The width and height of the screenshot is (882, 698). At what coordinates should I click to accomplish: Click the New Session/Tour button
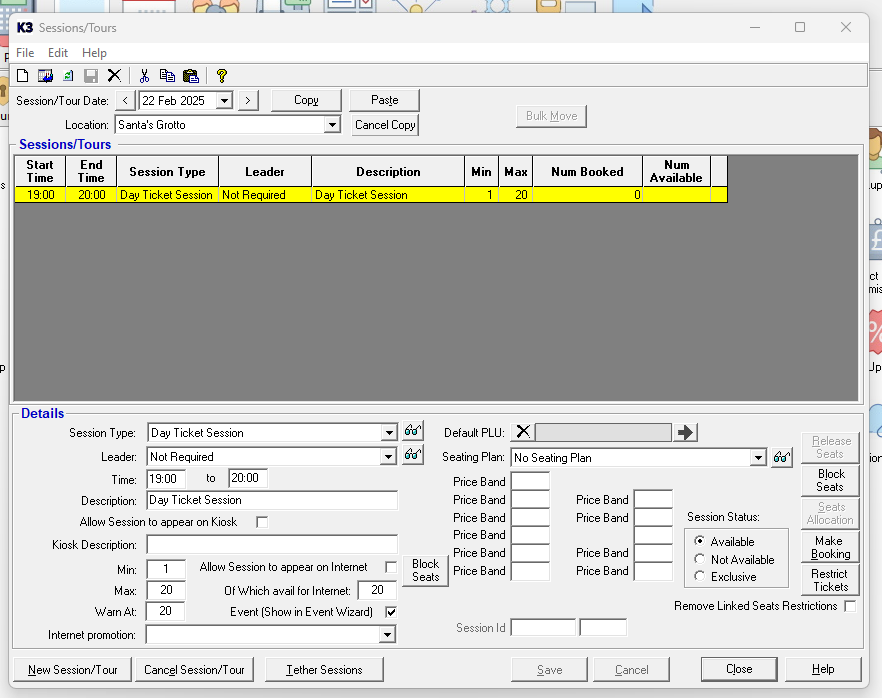[x=73, y=670]
